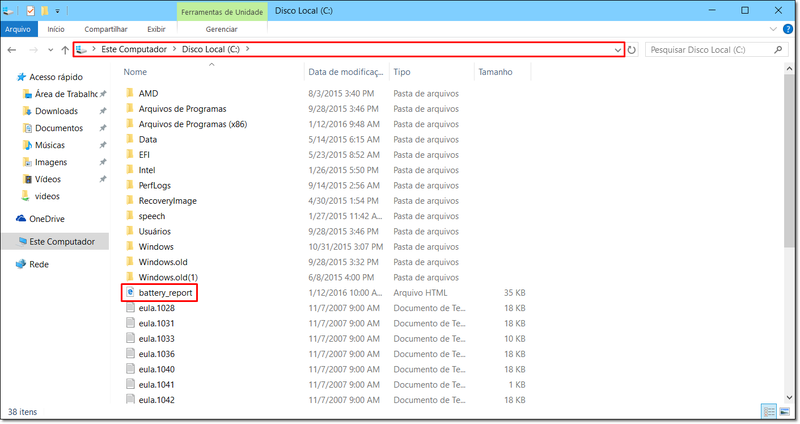800x424 pixels.
Task: Select Acesso rápido in navigation pane
Action: point(56,77)
